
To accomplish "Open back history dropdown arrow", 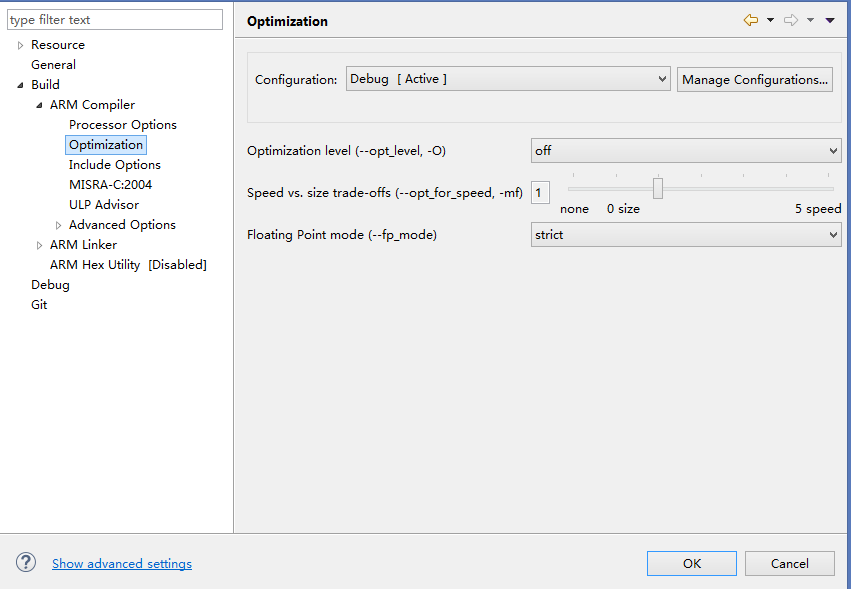I will tap(770, 20).
